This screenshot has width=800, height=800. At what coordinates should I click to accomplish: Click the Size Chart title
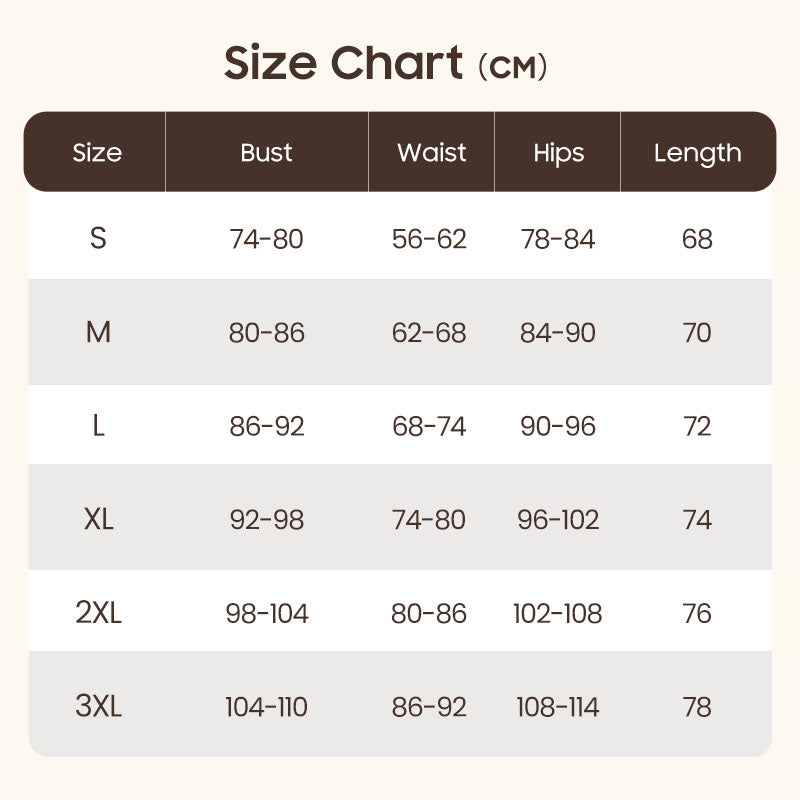[x=385, y=63]
